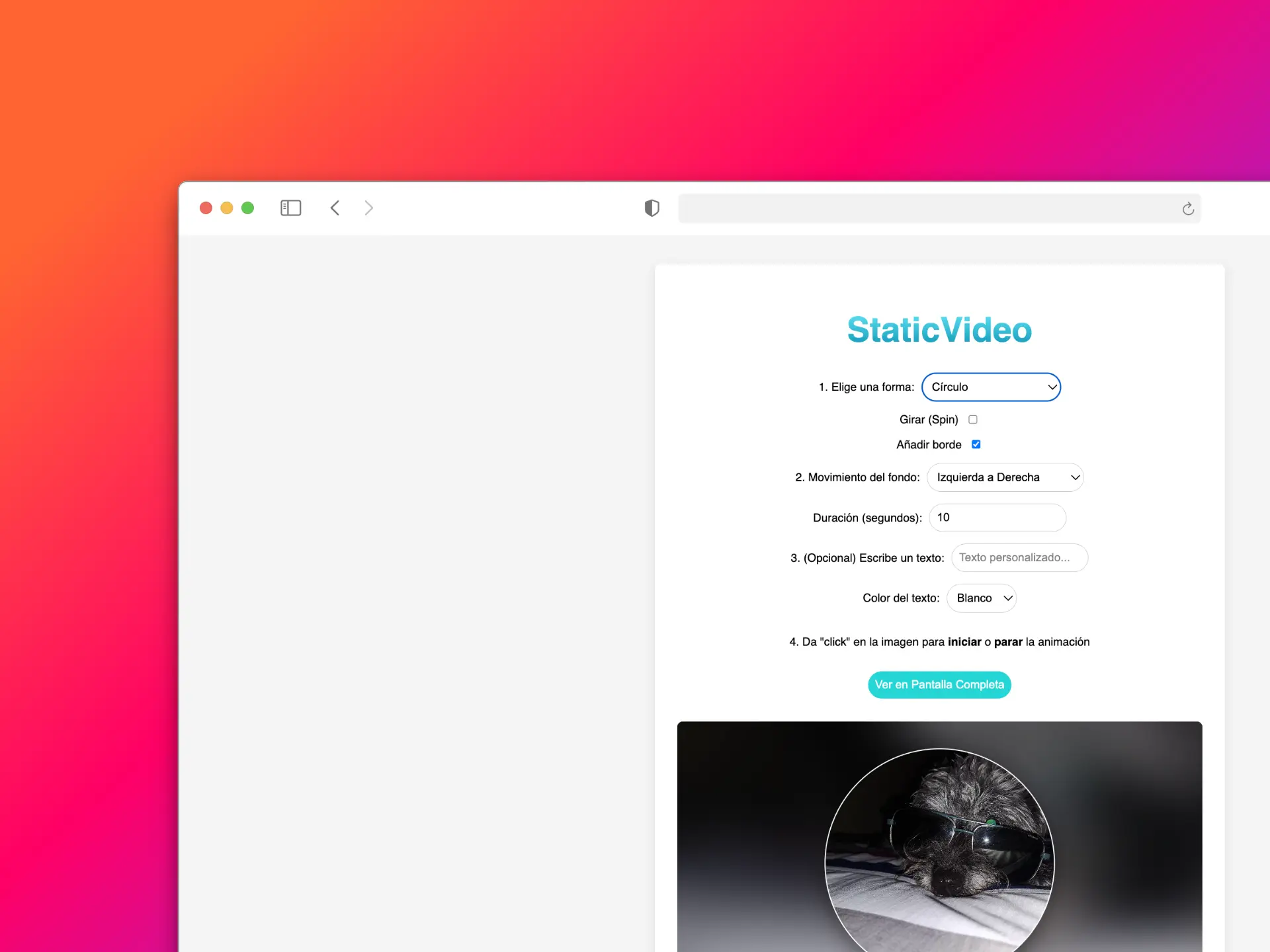
Task: Click the Añadir borde label
Action: coord(929,444)
